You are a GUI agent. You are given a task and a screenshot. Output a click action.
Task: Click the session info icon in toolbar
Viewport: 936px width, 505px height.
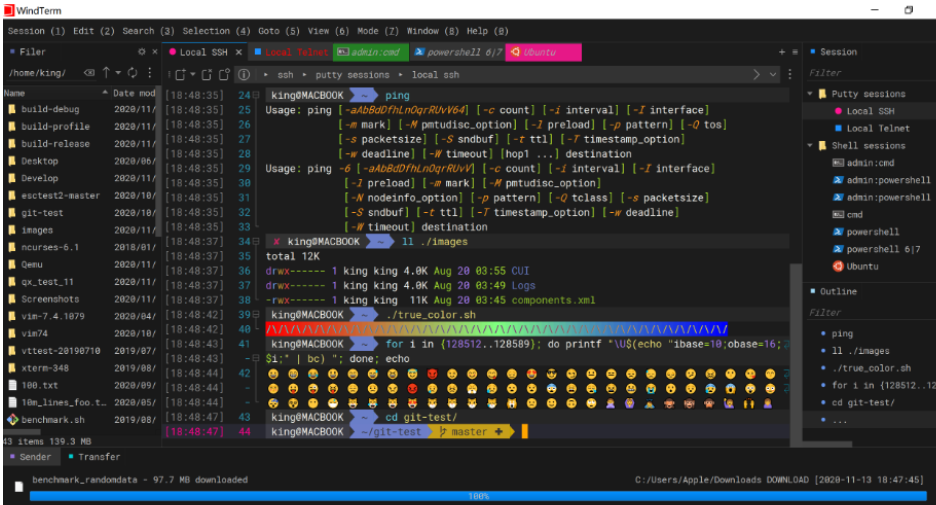pyautogui.click(x=243, y=74)
